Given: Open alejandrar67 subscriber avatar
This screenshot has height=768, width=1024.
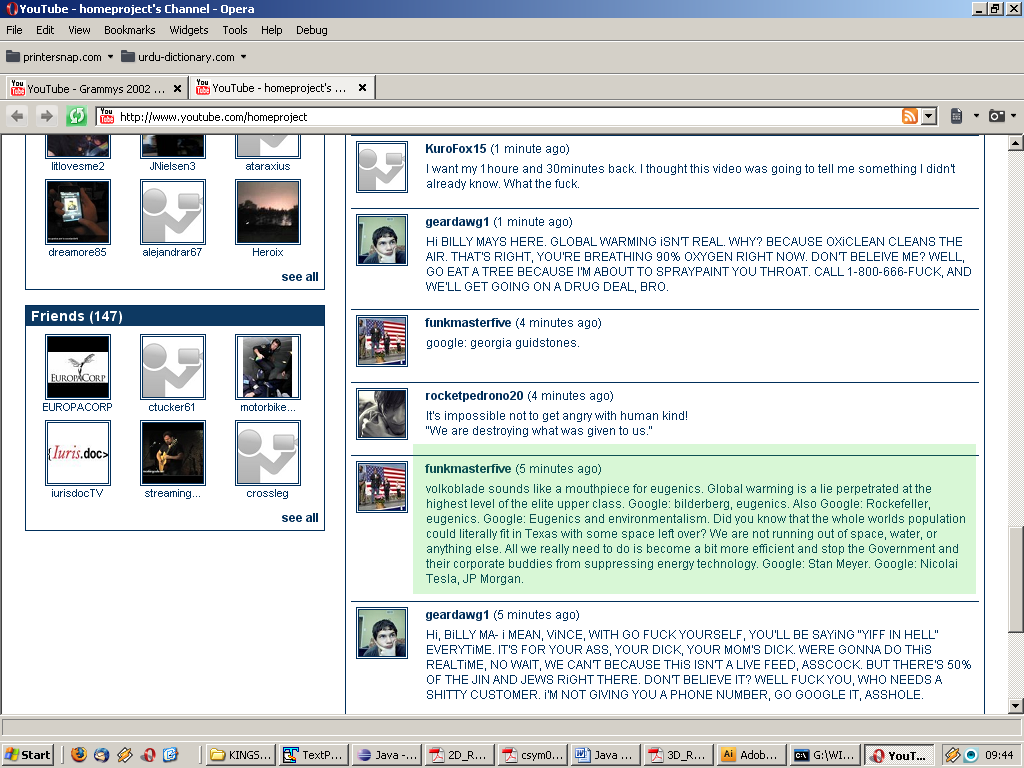Looking at the screenshot, I should click(x=172, y=212).
